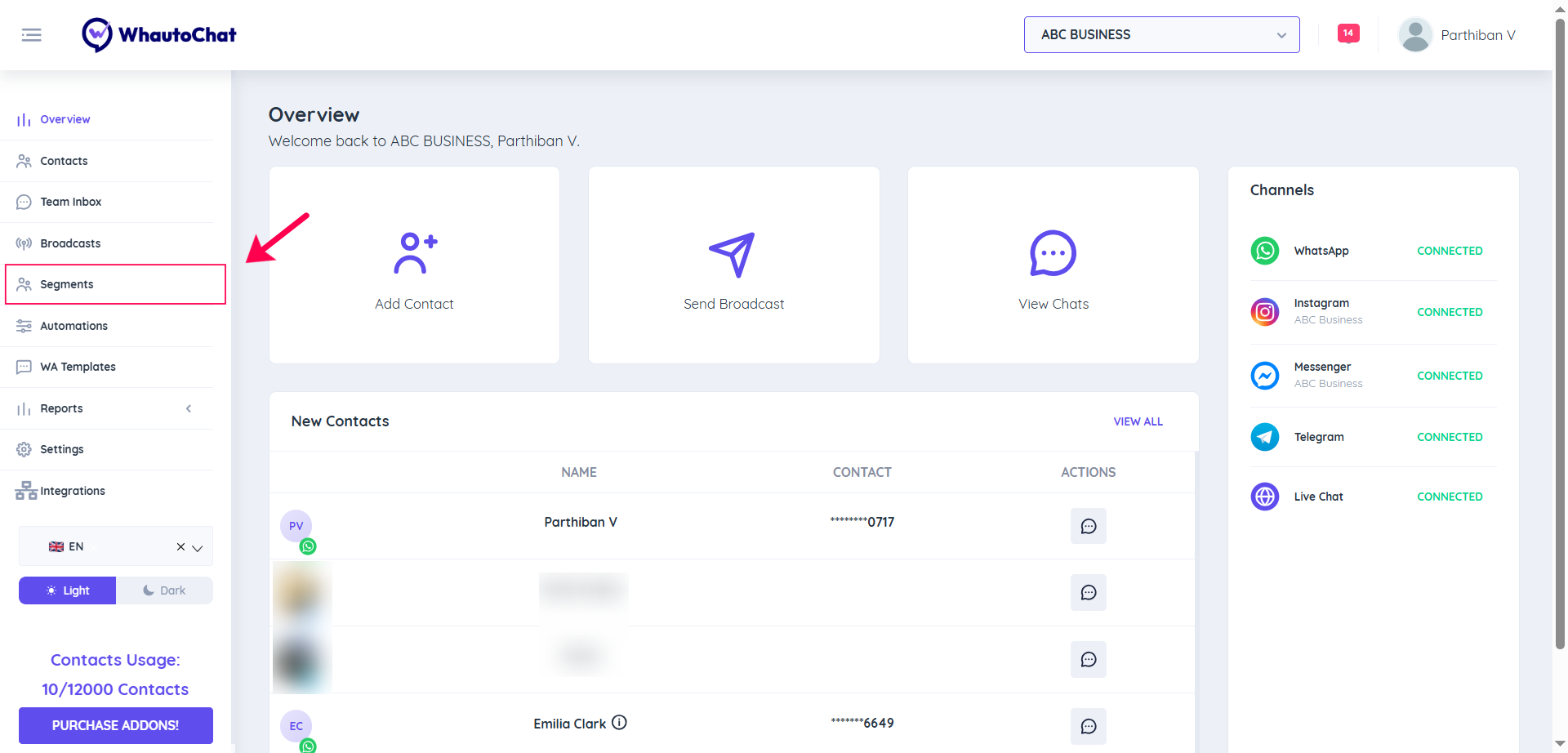Go to Automations in sidebar
The height and width of the screenshot is (753, 1568).
[x=73, y=326]
